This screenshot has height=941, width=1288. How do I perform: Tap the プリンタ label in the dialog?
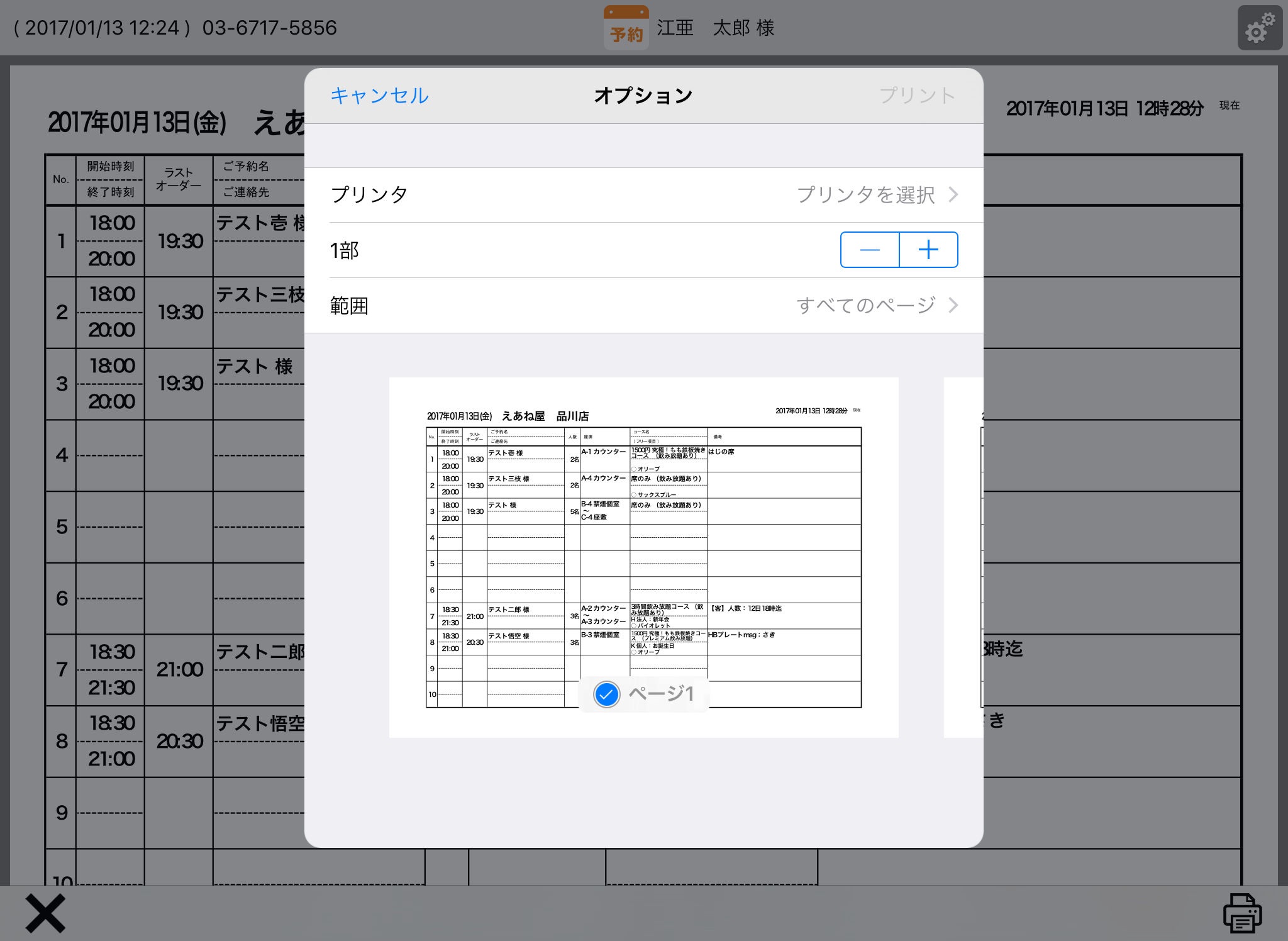coord(369,195)
